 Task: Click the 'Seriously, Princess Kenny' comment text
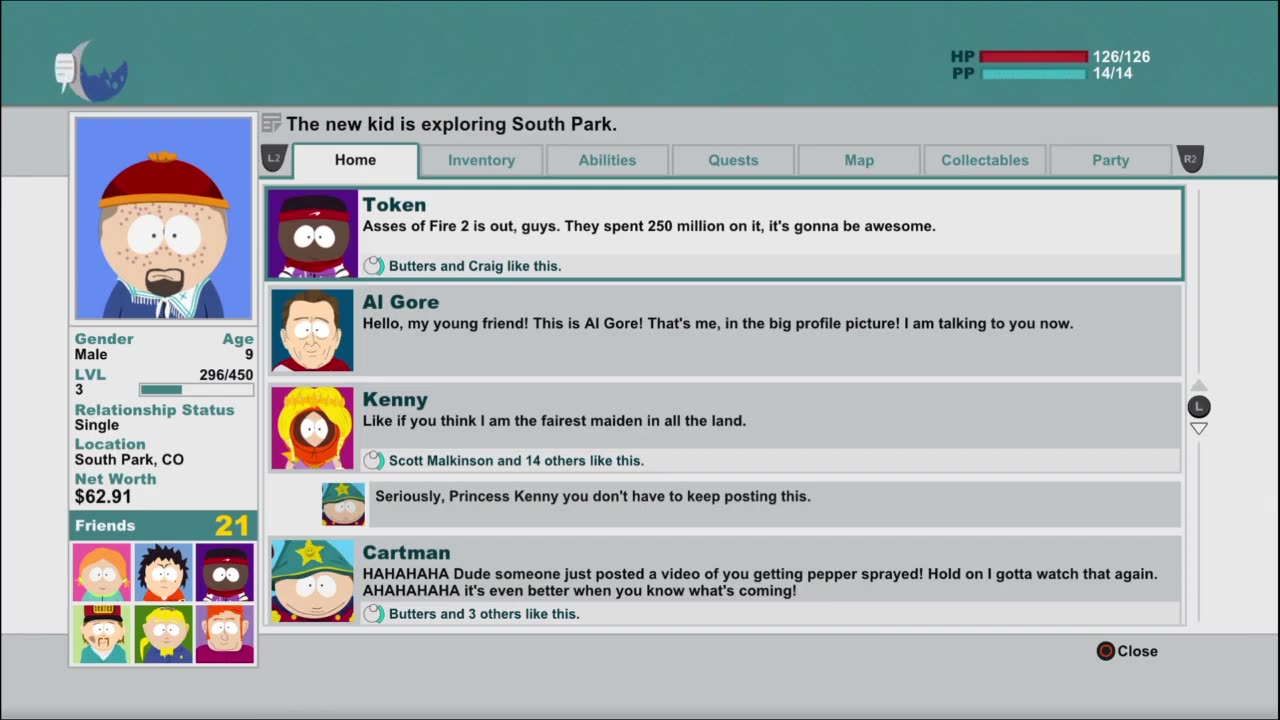pyautogui.click(x=593, y=497)
